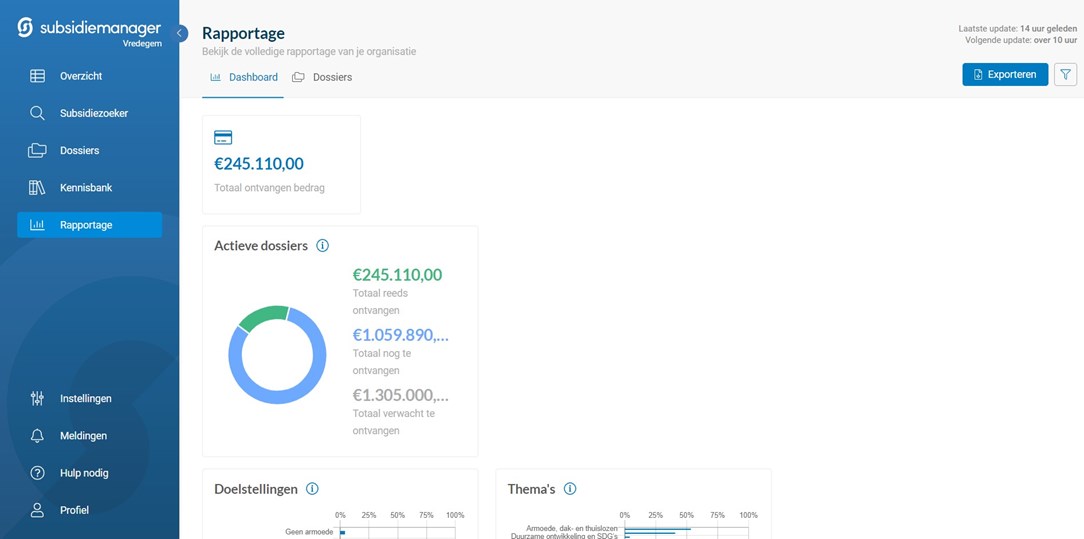The image size is (1084, 539).
Task: Click the Dossiers folder icon in sidebar
Action: pos(37,151)
